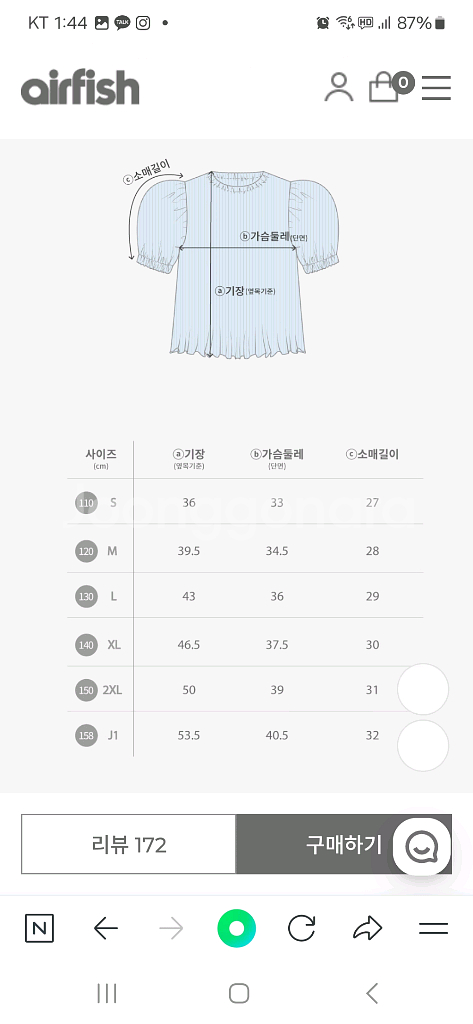473x1024 pixels.
Task: Tap the Android system back chevron
Action: [372, 993]
